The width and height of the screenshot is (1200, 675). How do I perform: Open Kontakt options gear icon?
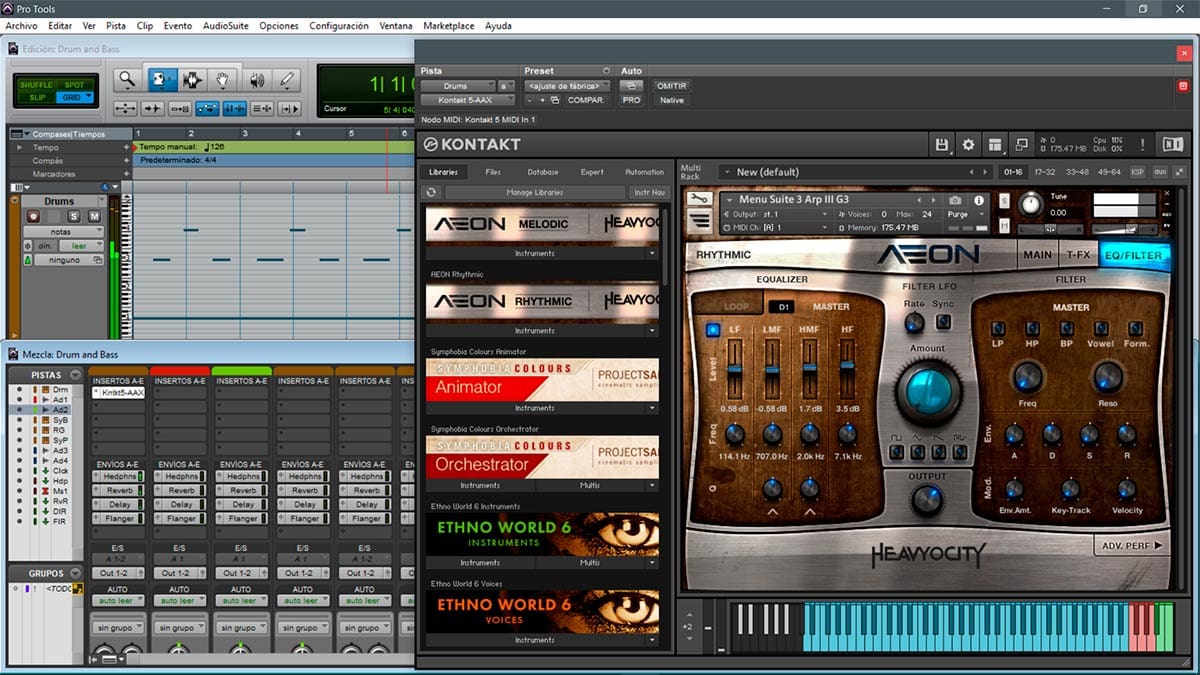[968, 144]
